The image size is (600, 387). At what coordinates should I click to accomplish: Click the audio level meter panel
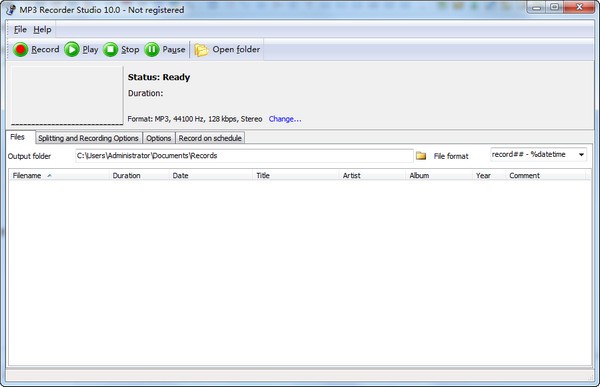click(x=67, y=95)
